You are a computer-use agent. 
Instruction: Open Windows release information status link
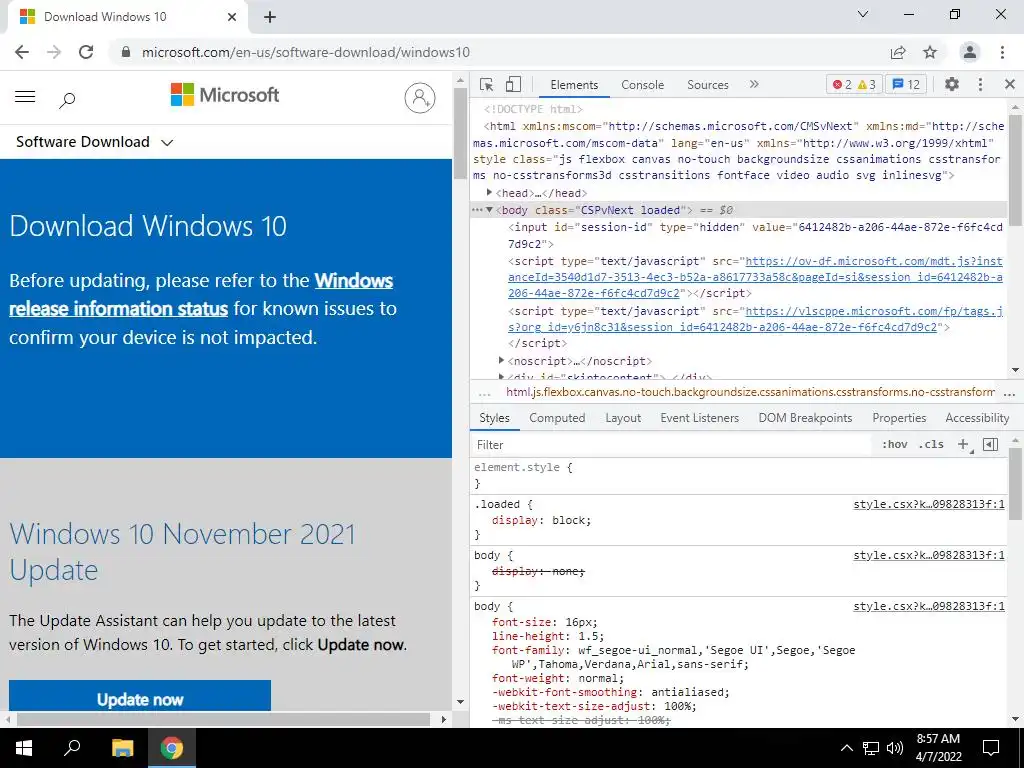coord(201,295)
